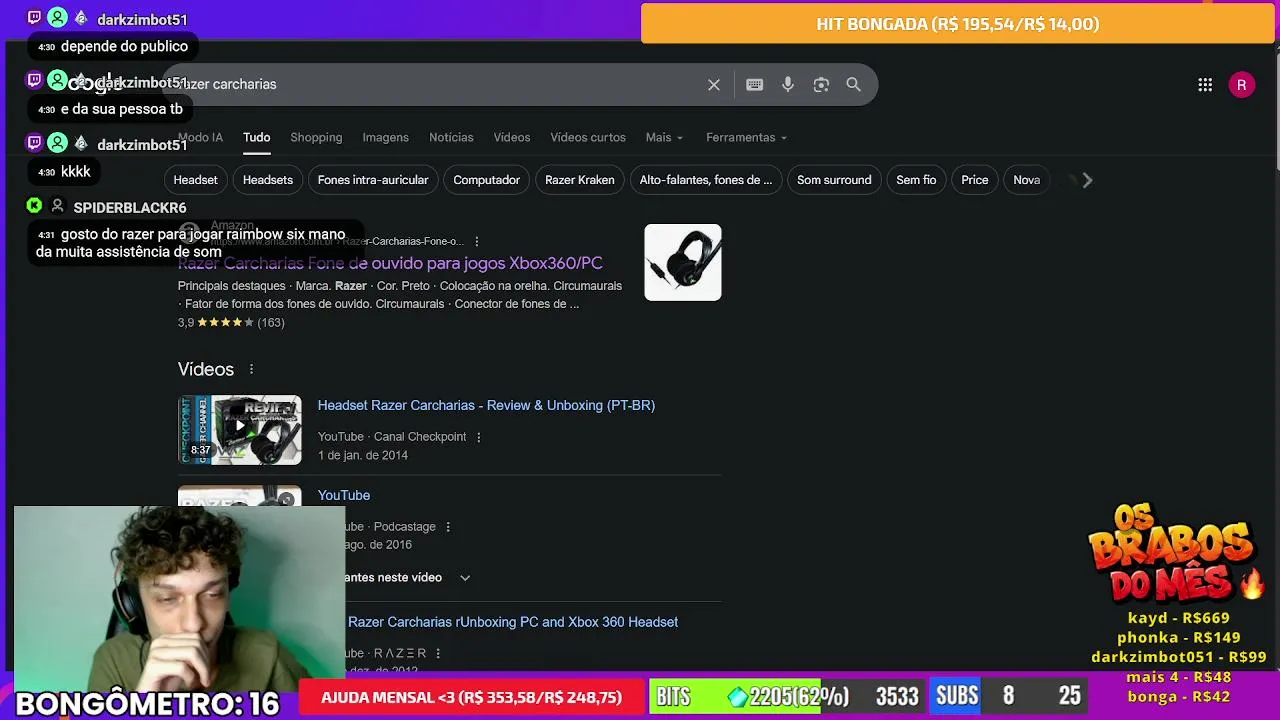Start voice search with the microphone icon
The height and width of the screenshot is (720, 1280).
click(x=788, y=85)
